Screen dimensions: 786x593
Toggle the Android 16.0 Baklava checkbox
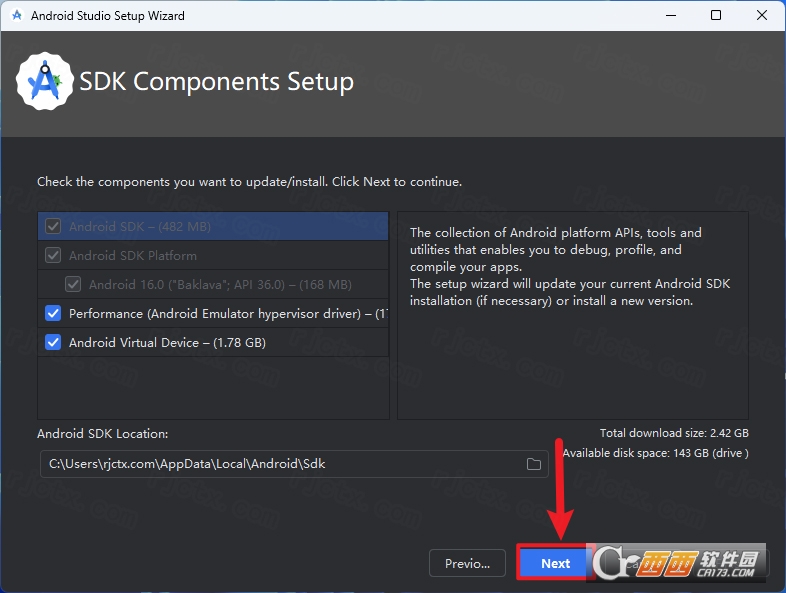click(73, 285)
